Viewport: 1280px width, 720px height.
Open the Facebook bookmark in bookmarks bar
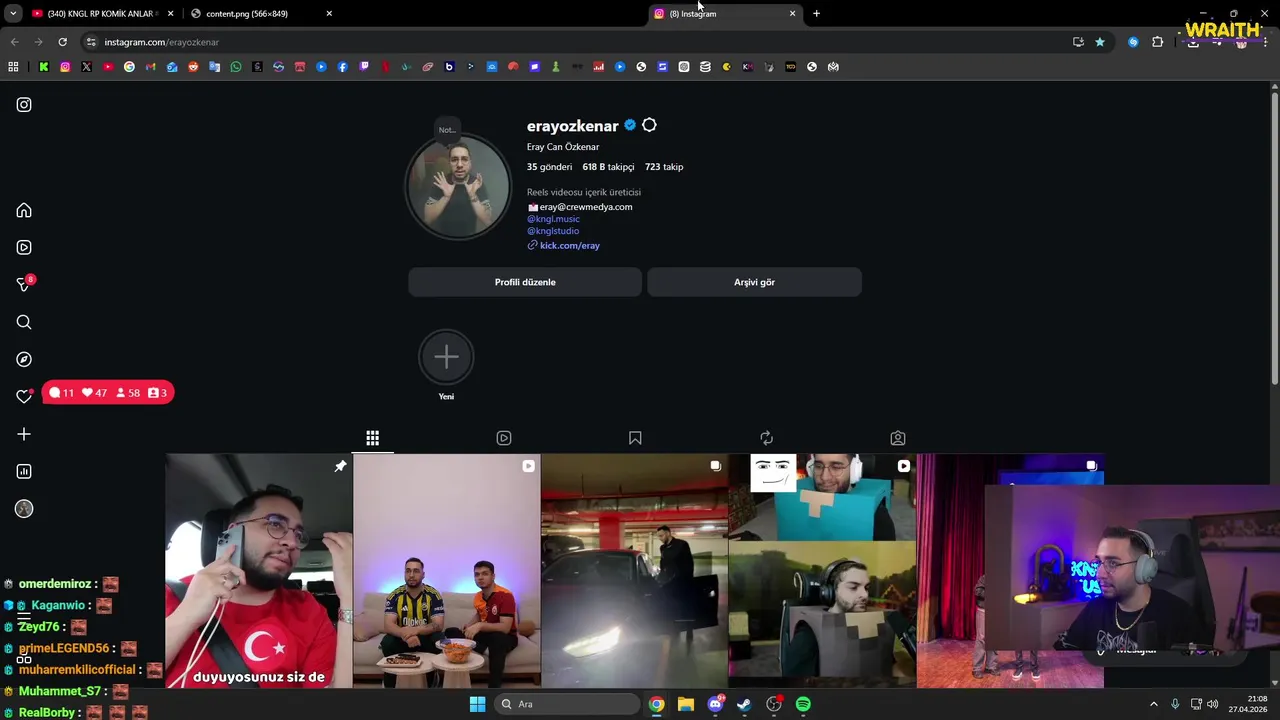[343, 67]
